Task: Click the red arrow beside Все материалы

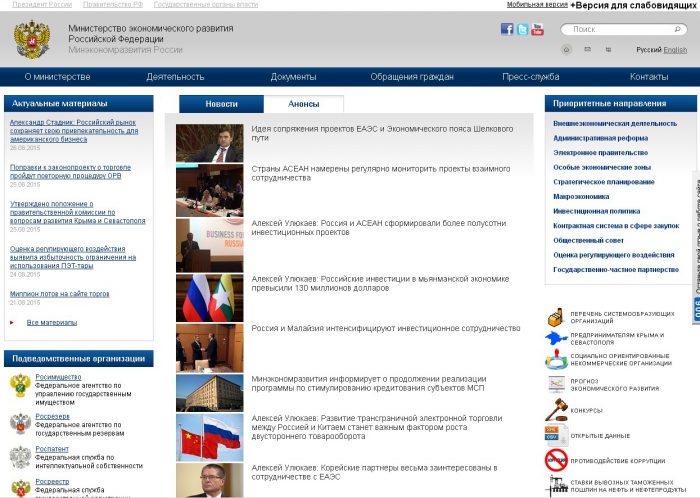Action: pos(12,322)
